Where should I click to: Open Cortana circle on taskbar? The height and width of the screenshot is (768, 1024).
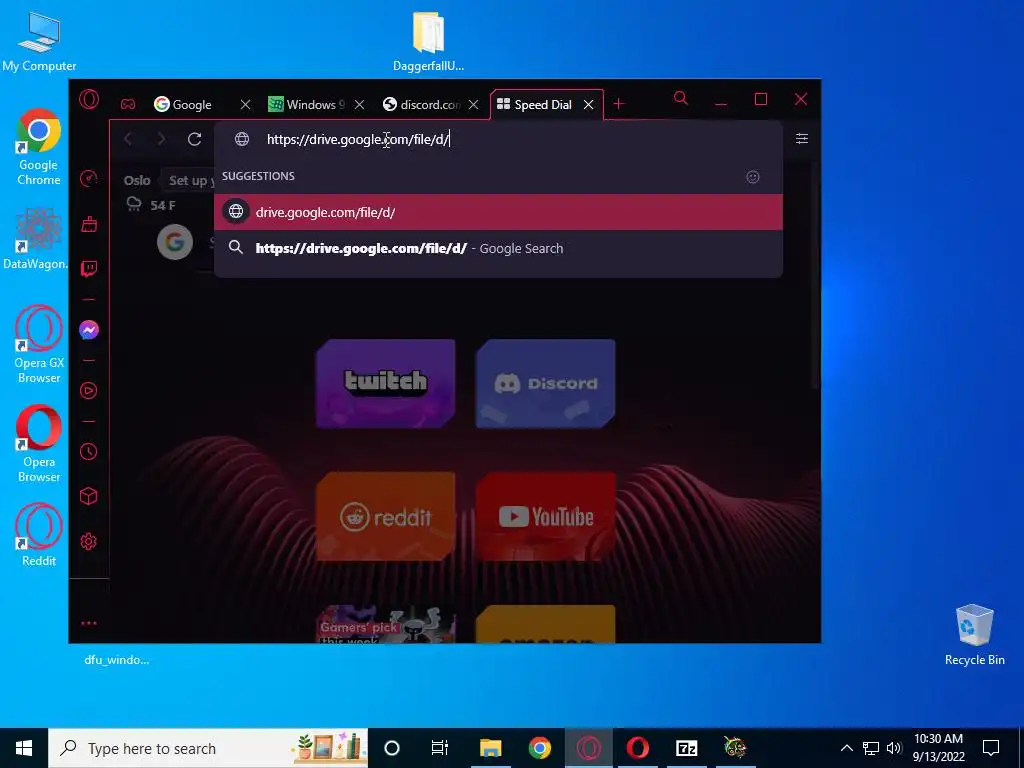pyautogui.click(x=392, y=748)
